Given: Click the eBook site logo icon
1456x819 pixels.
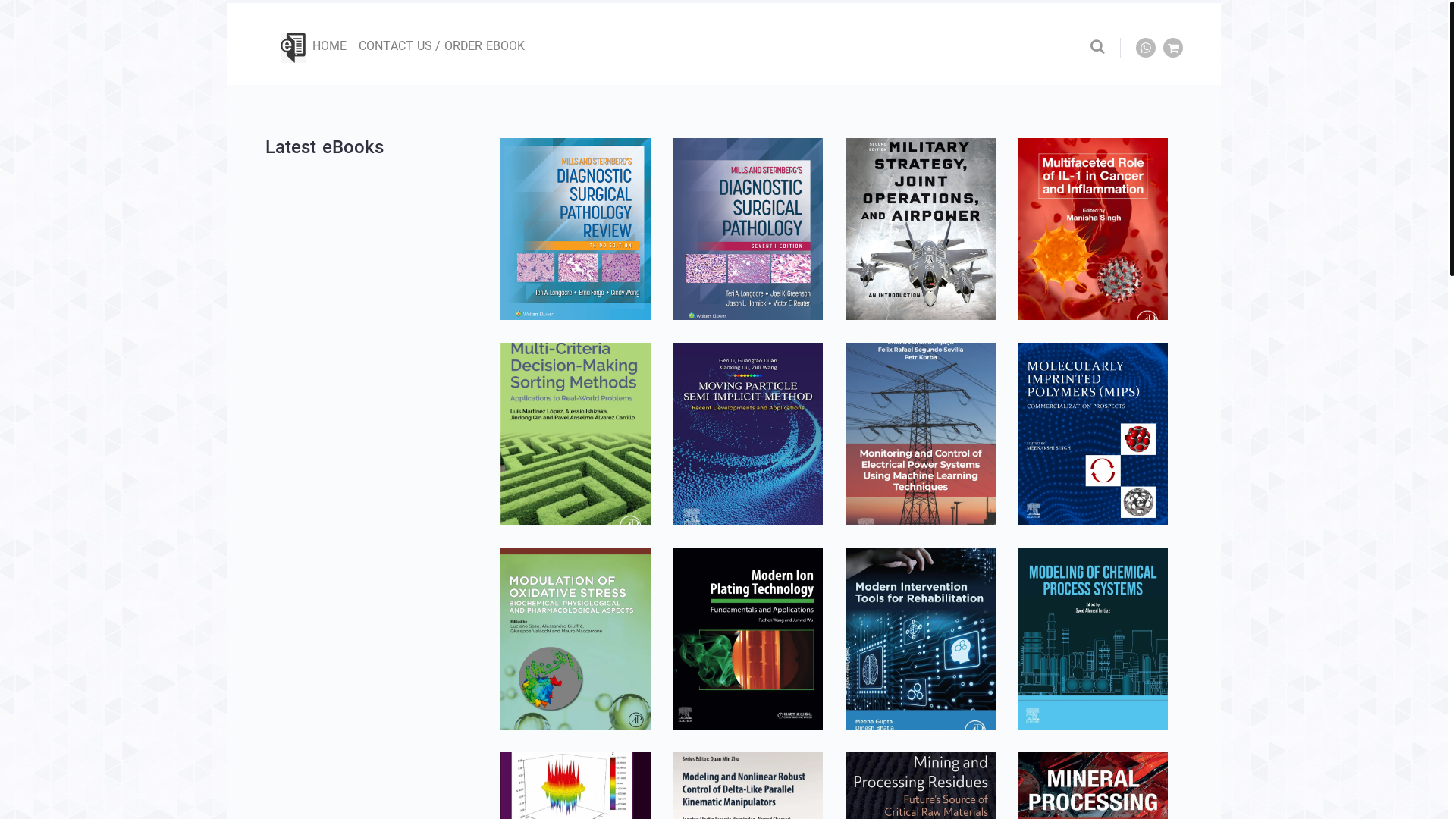Looking at the screenshot, I should 293,47.
